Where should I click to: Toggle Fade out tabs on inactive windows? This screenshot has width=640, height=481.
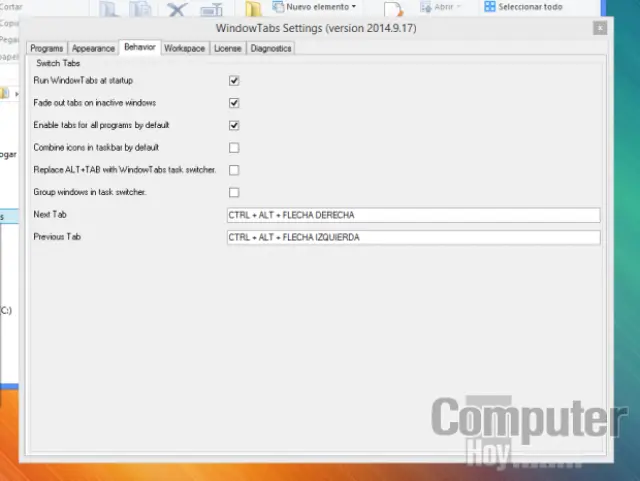[234, 103]
